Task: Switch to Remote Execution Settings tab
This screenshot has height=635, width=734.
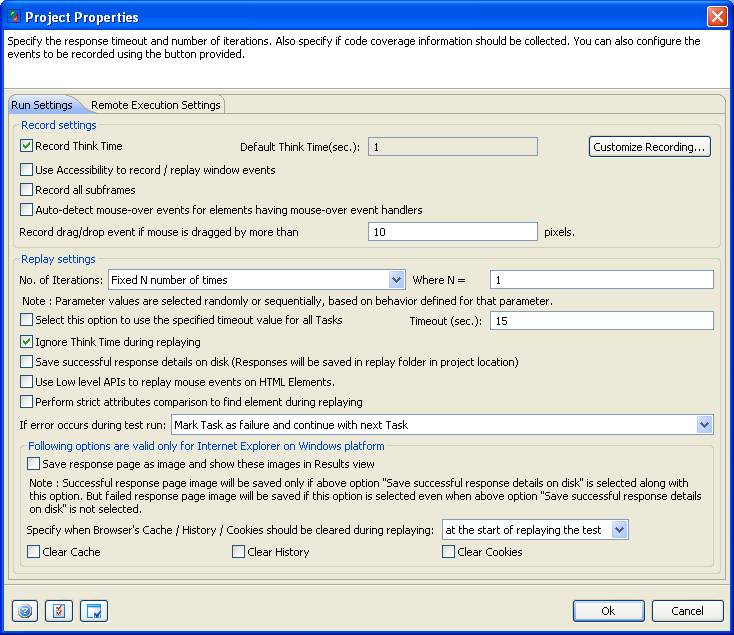Action: (155, 105)
